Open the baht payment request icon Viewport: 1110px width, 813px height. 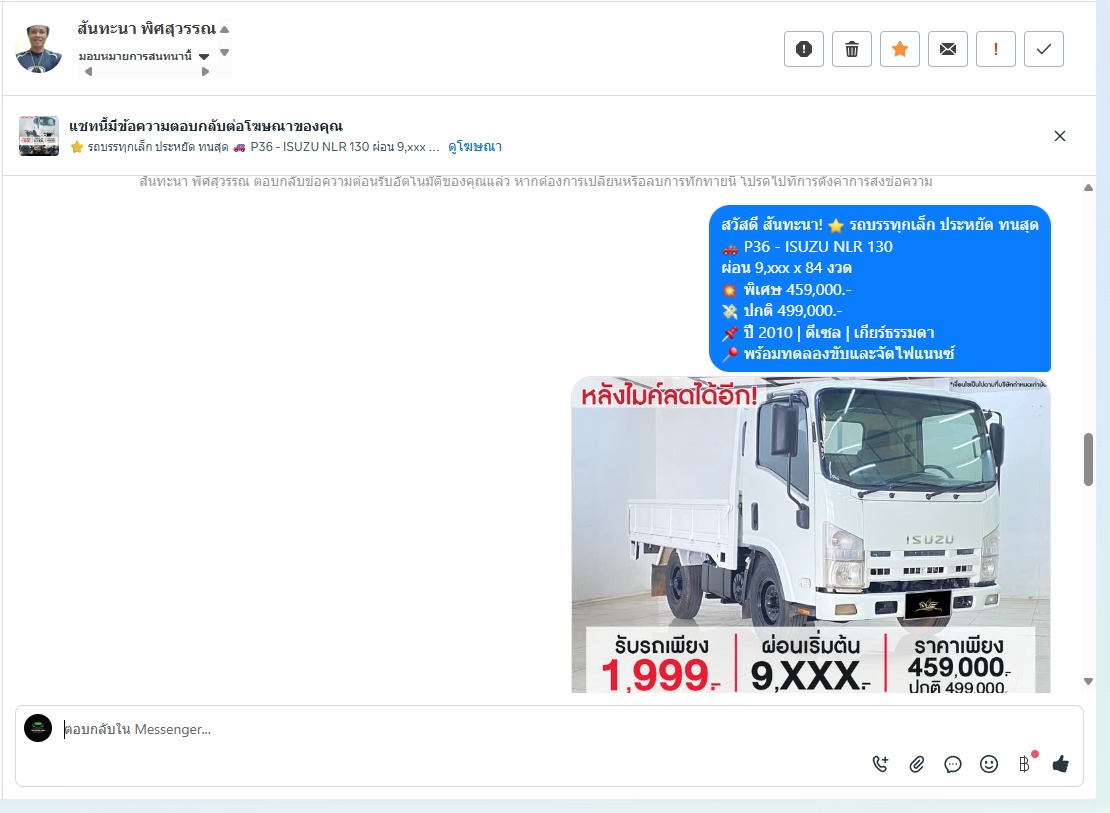1025,763
